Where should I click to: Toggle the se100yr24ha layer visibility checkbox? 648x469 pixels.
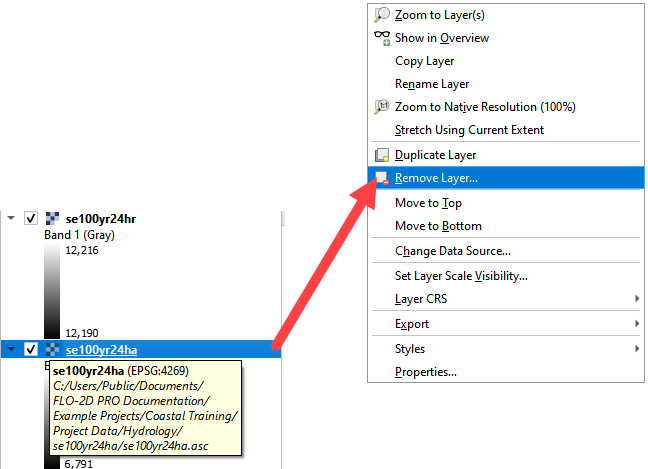point(31,349)
